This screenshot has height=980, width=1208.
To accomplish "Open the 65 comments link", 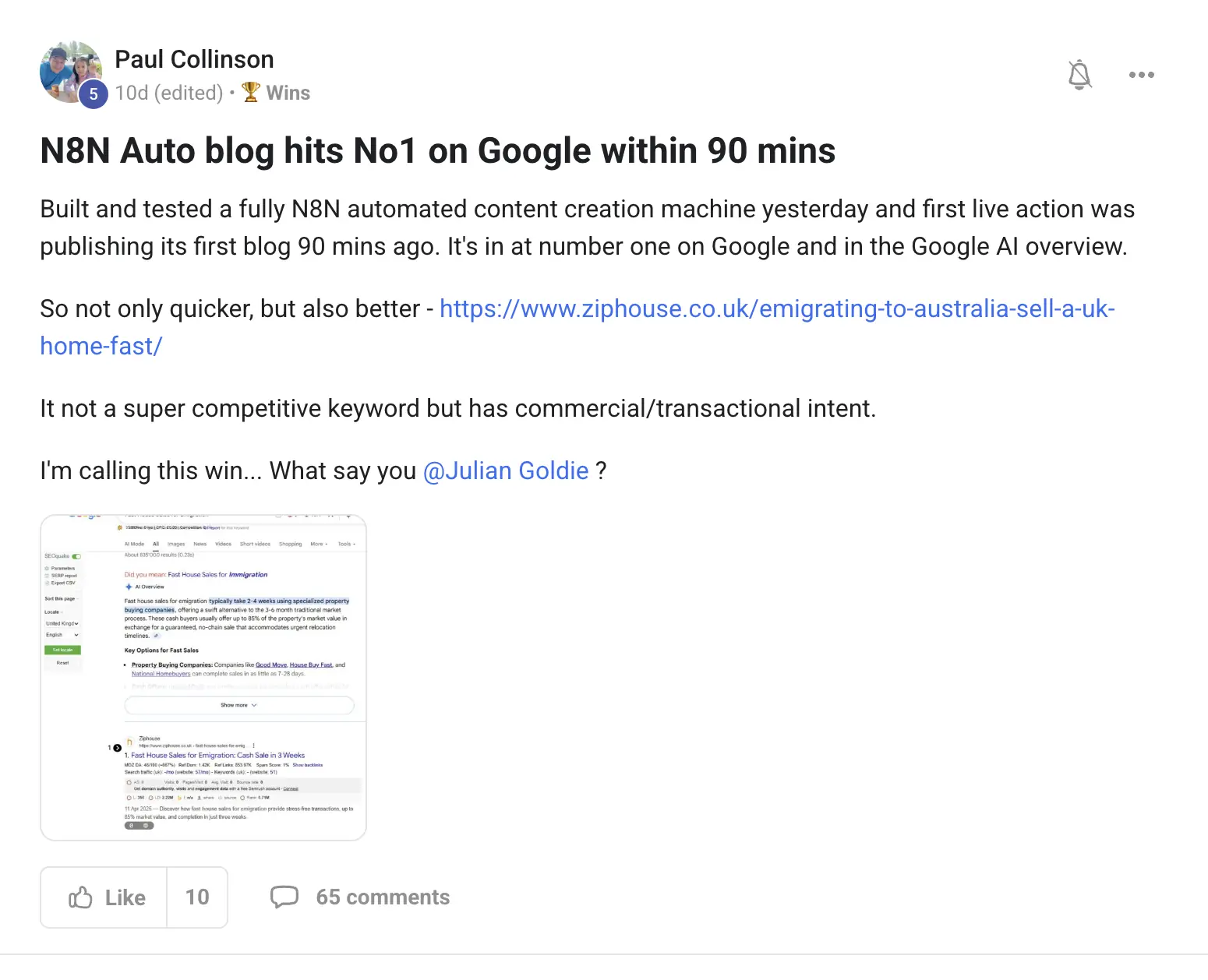I will 383,897.
